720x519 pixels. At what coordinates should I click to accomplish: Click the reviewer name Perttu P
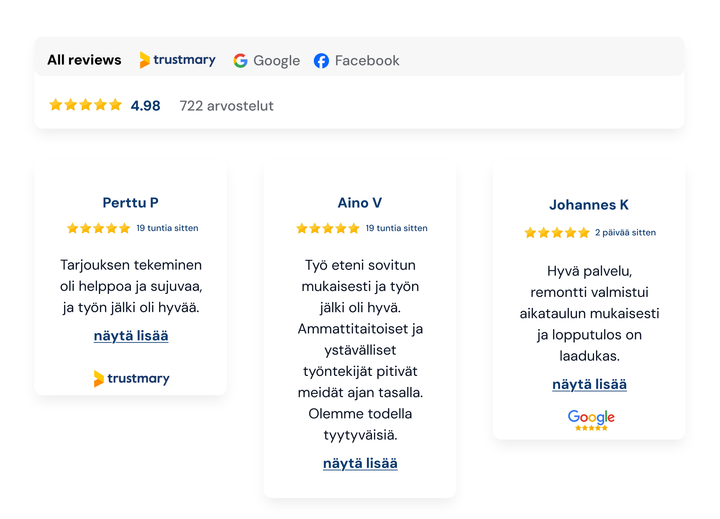131,203
